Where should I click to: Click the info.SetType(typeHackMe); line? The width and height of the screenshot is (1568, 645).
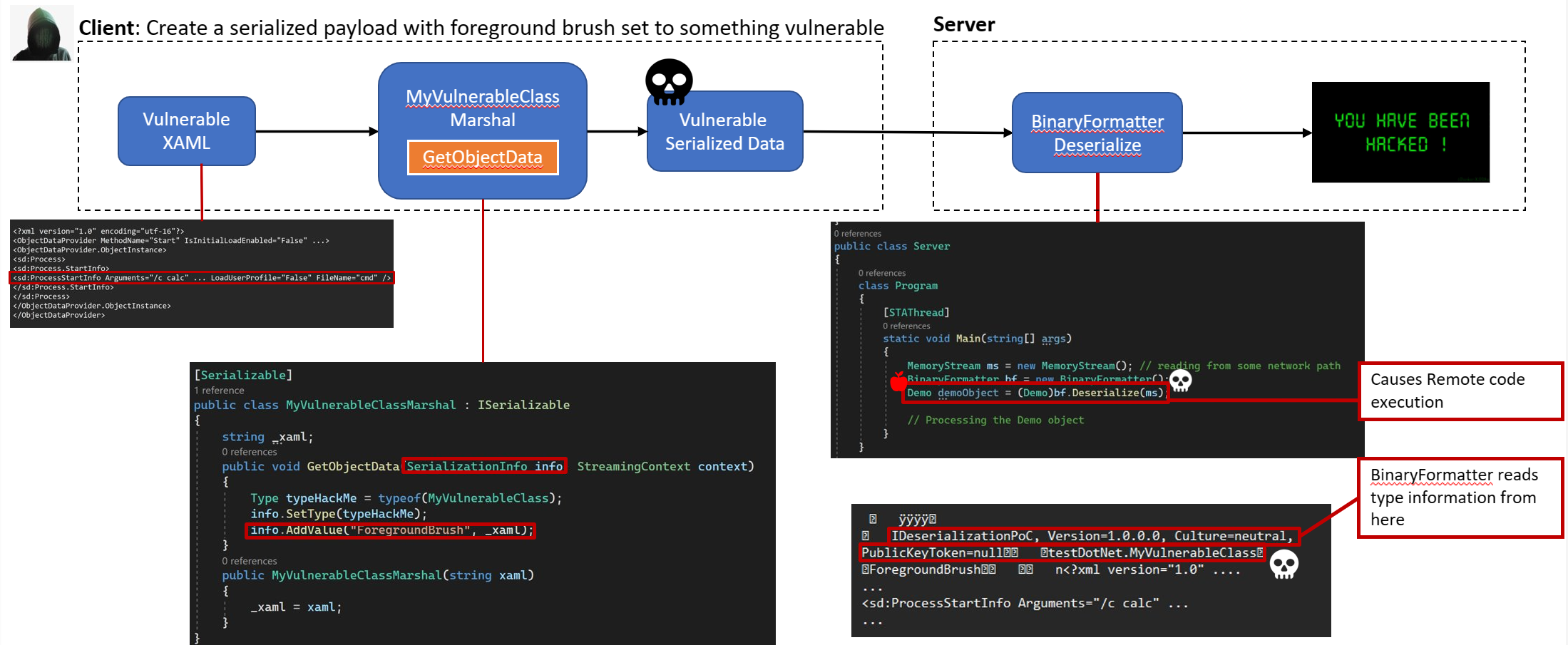pos(338,514)
